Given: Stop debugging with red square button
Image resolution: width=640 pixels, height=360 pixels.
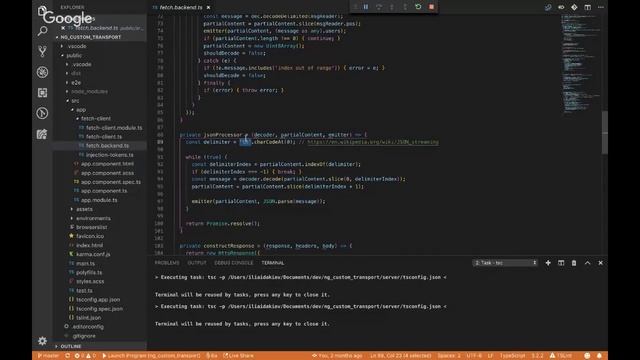Looking at the screenshot, I should tap(431, 7).
